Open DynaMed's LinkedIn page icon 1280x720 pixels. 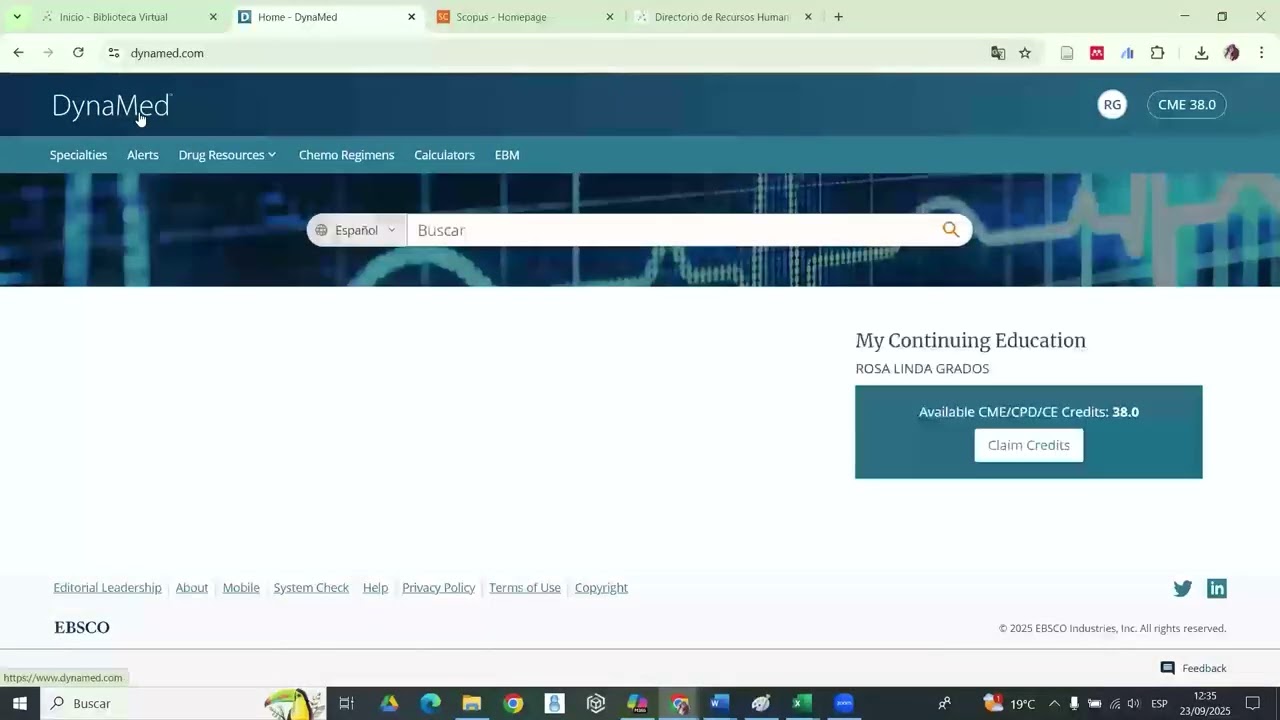click(1216, 588)
